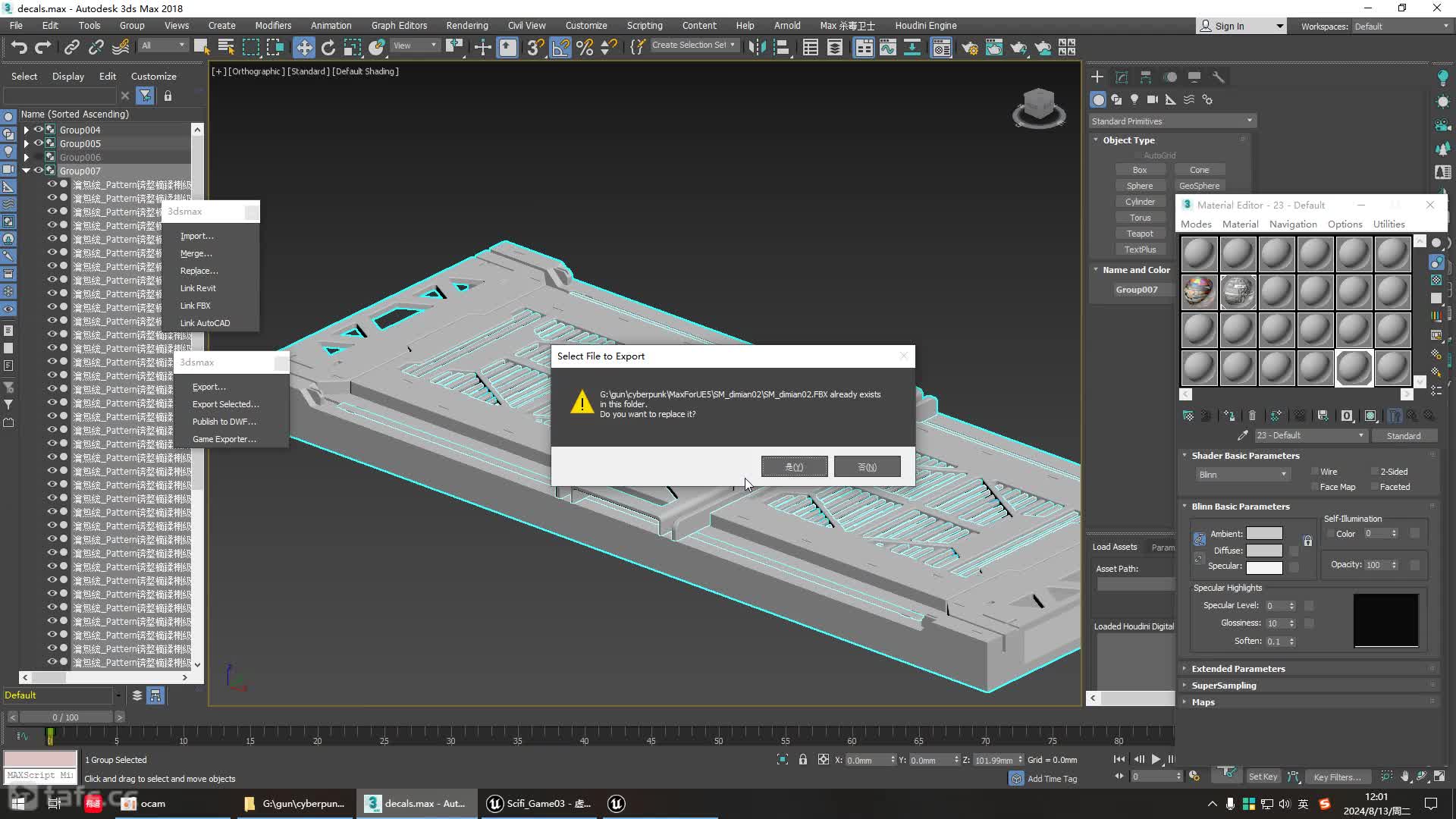Image resolution: width=1456 pixels, height=819 pixels.
Task: Open Material Editor Navigation menu
Action: pos(1293,224)
